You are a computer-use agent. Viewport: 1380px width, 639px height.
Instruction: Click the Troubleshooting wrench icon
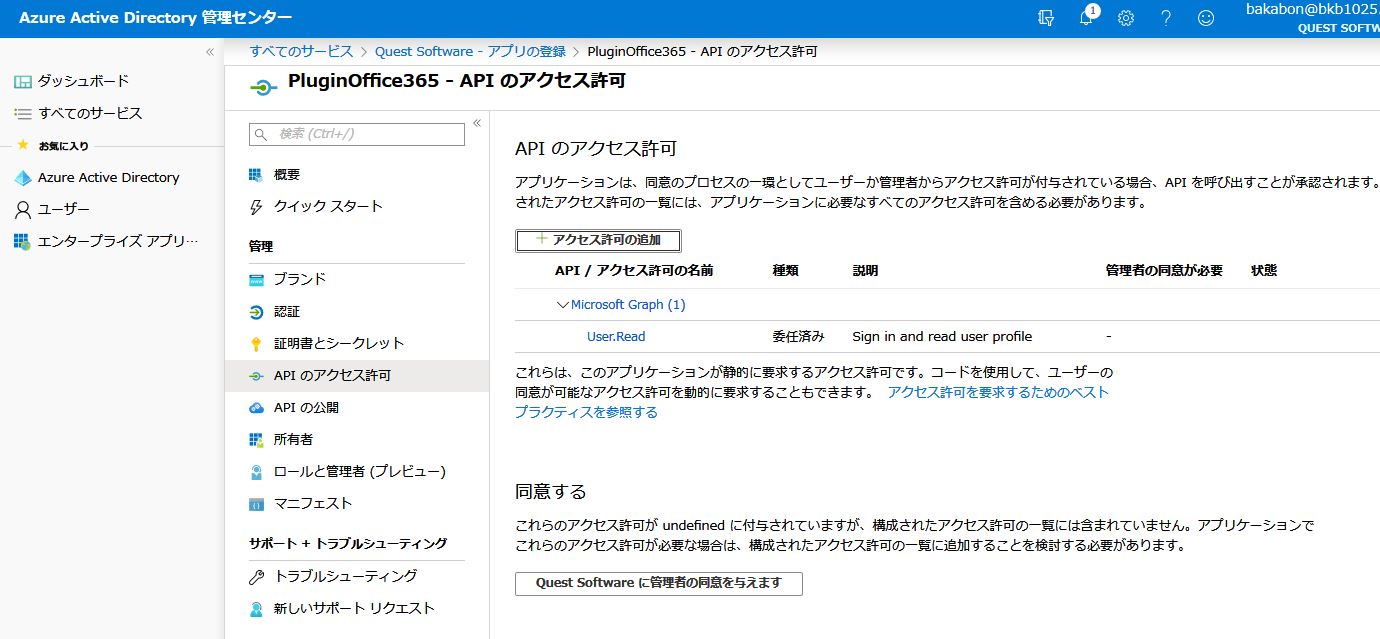(x=256, y=576)
